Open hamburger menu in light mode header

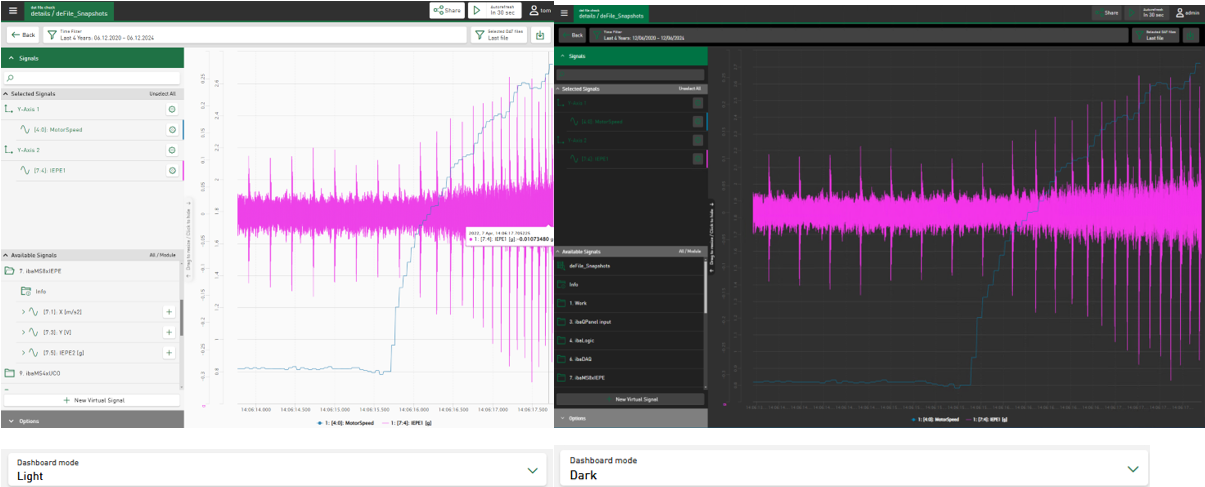13,10
